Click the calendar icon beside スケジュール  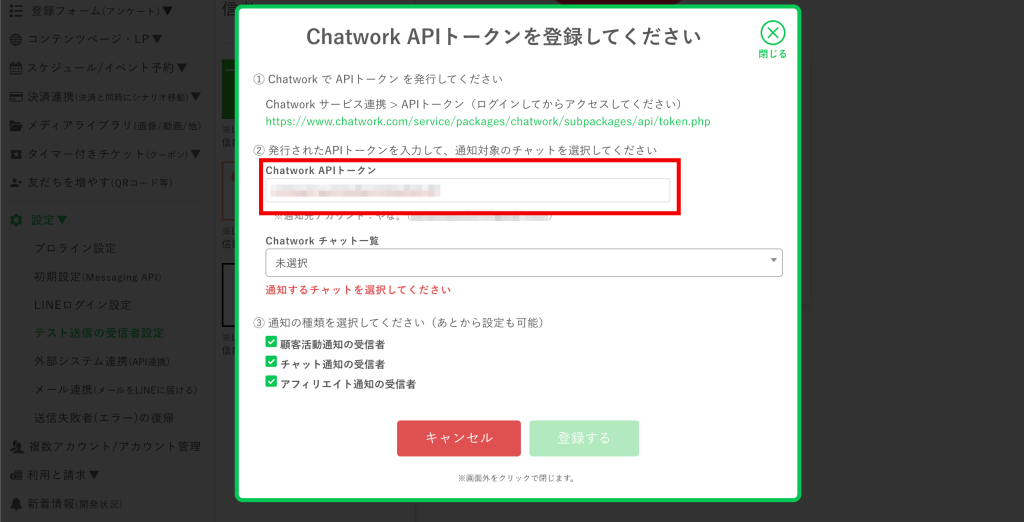[16, 68]
